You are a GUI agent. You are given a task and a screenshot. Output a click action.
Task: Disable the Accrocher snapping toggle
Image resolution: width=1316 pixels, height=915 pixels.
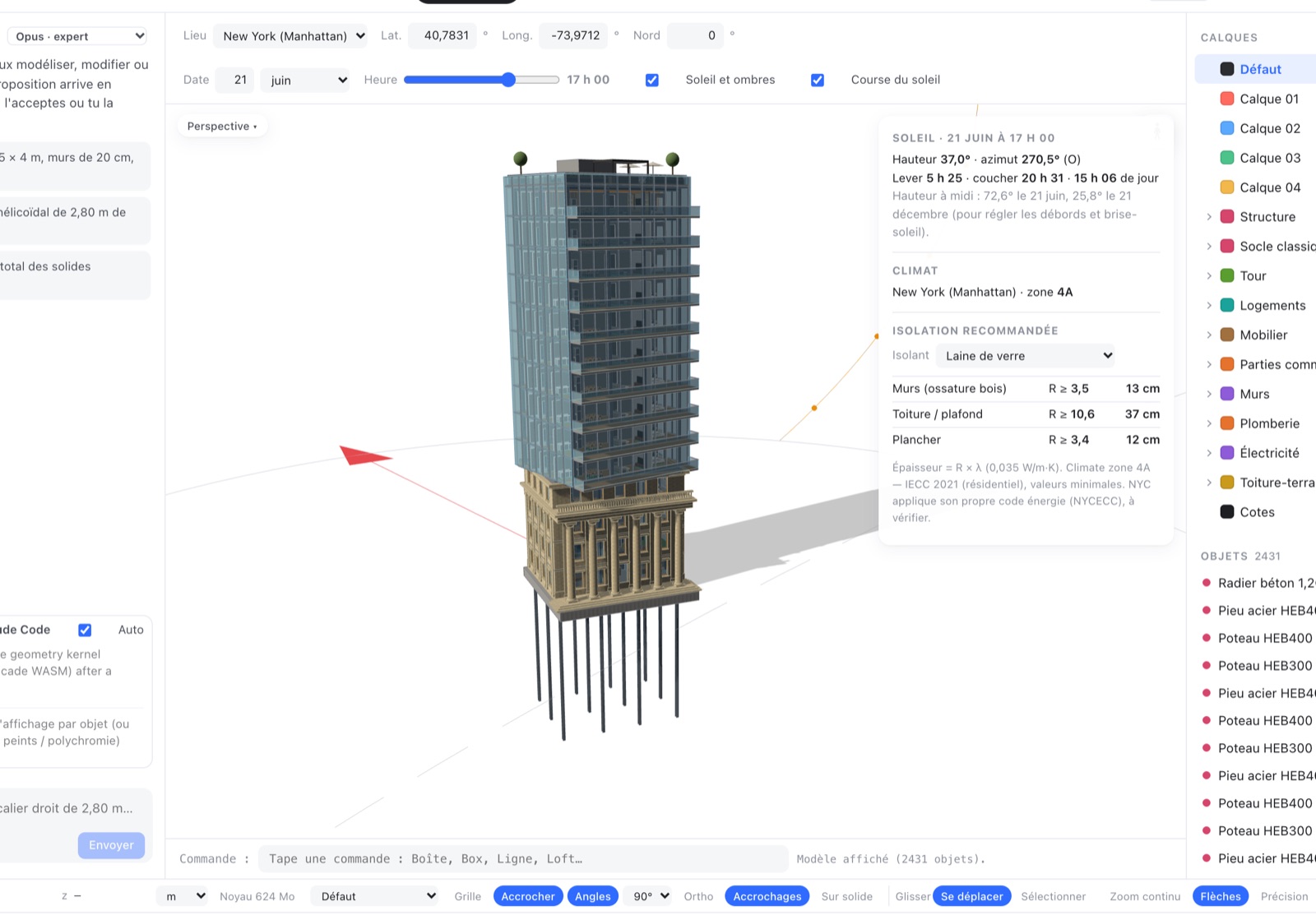click(x=528, y=896)
